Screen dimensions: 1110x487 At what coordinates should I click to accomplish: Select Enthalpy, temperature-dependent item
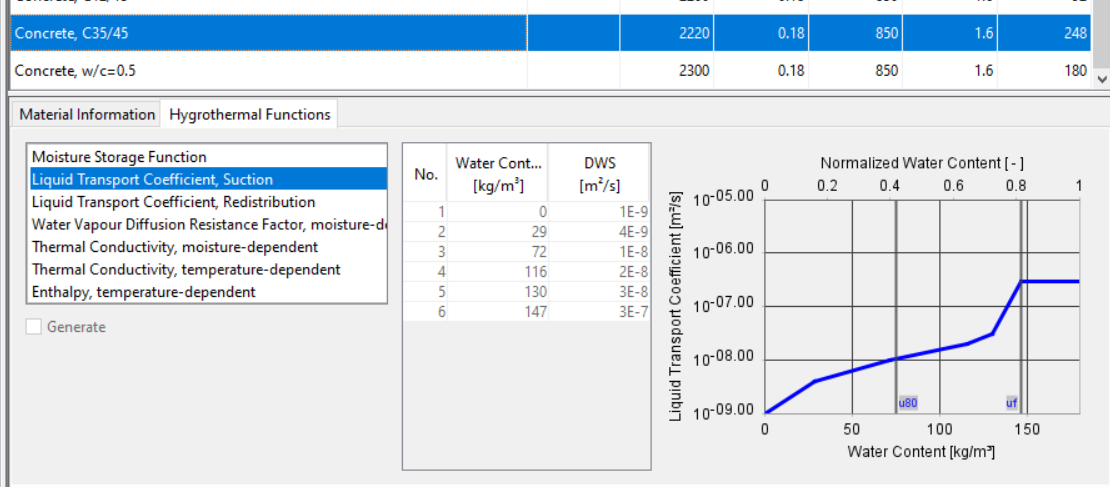tap(143, 292)
